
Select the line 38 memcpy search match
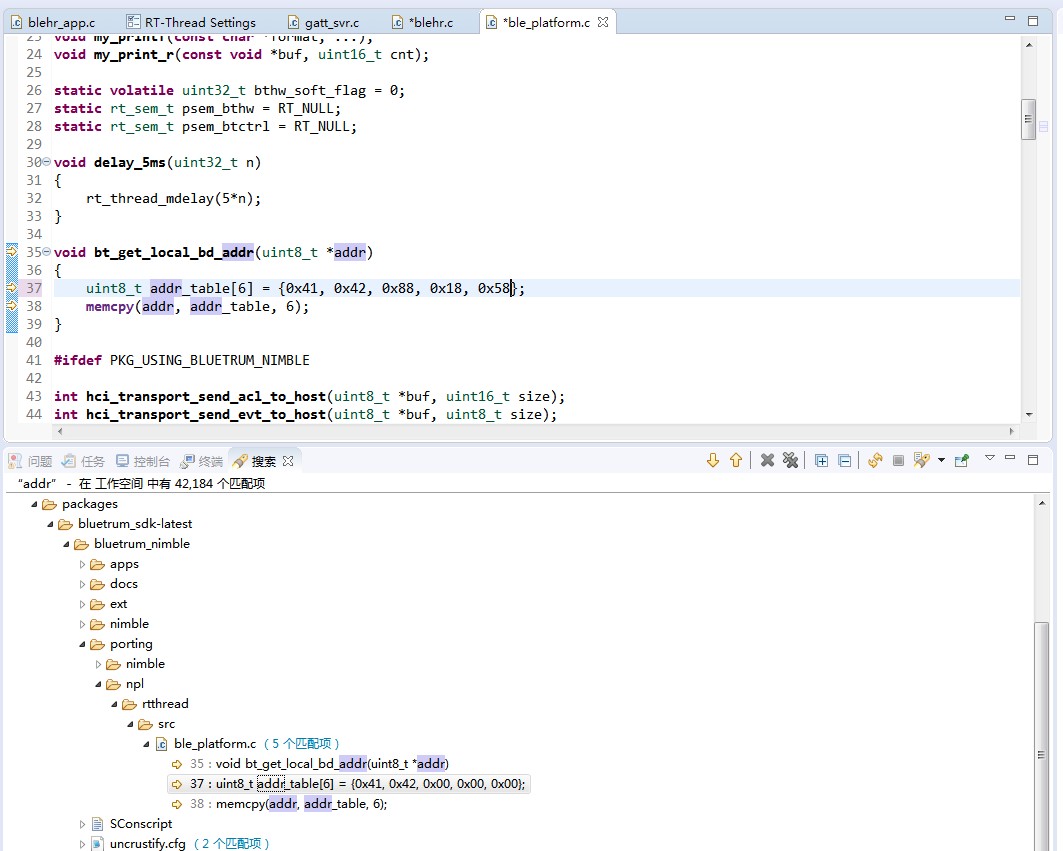(300, 804)
